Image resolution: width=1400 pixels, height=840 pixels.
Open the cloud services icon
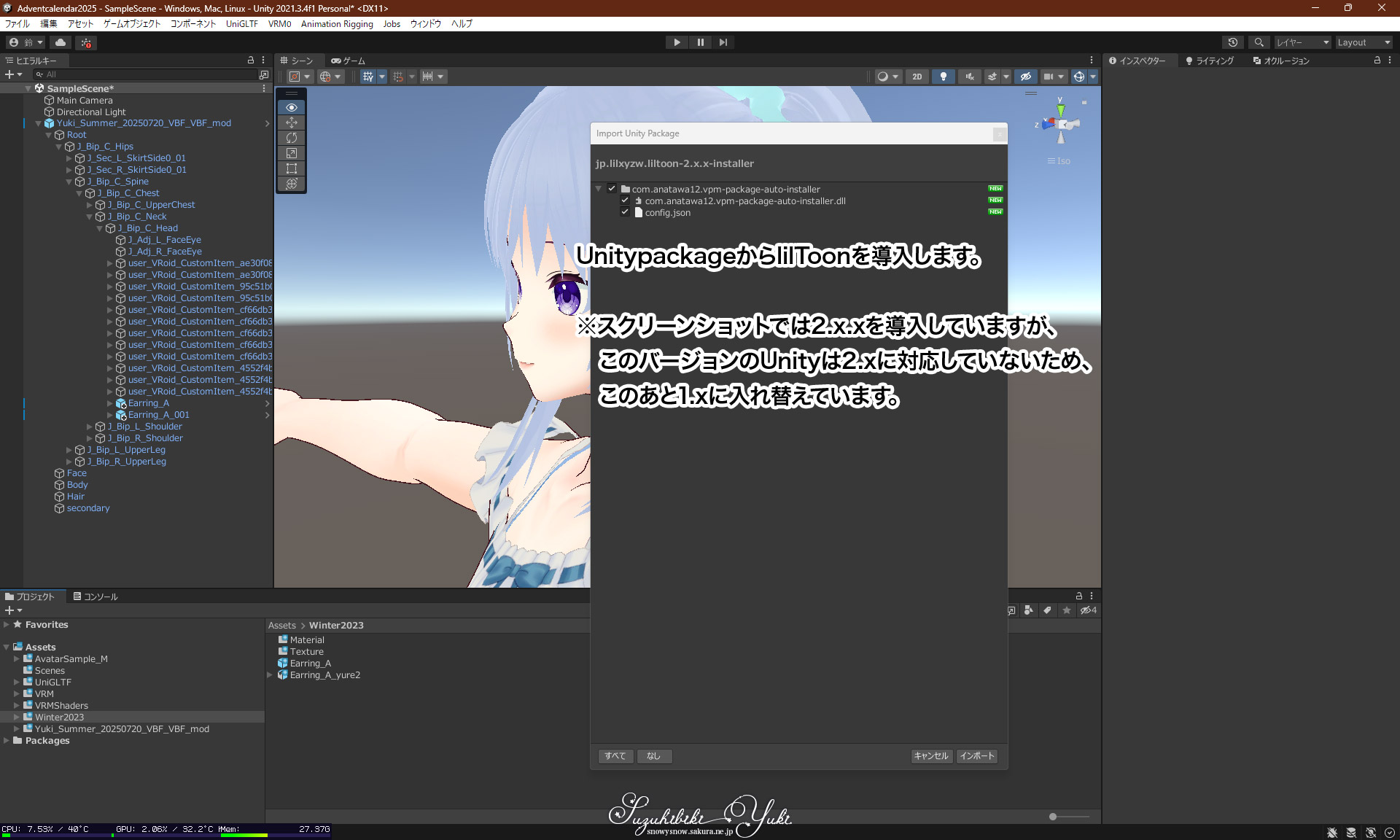pos(61,42)
